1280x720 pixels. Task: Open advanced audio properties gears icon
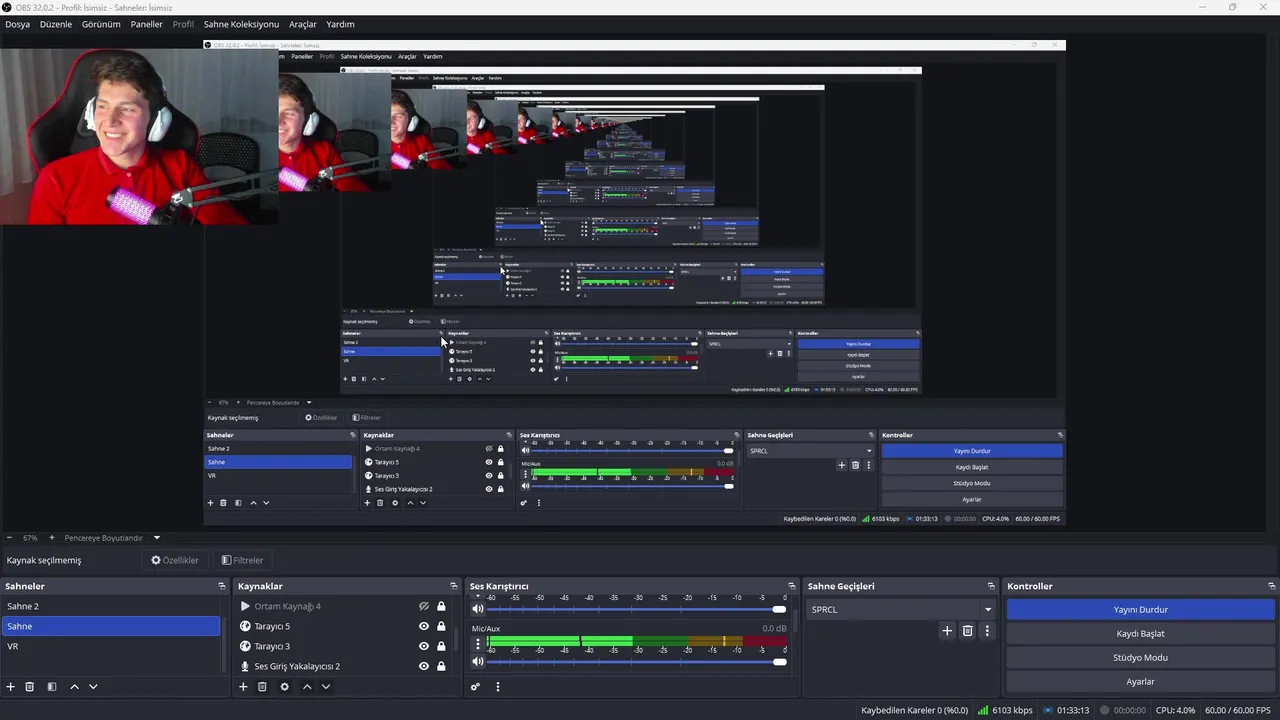tap(476, 687)
